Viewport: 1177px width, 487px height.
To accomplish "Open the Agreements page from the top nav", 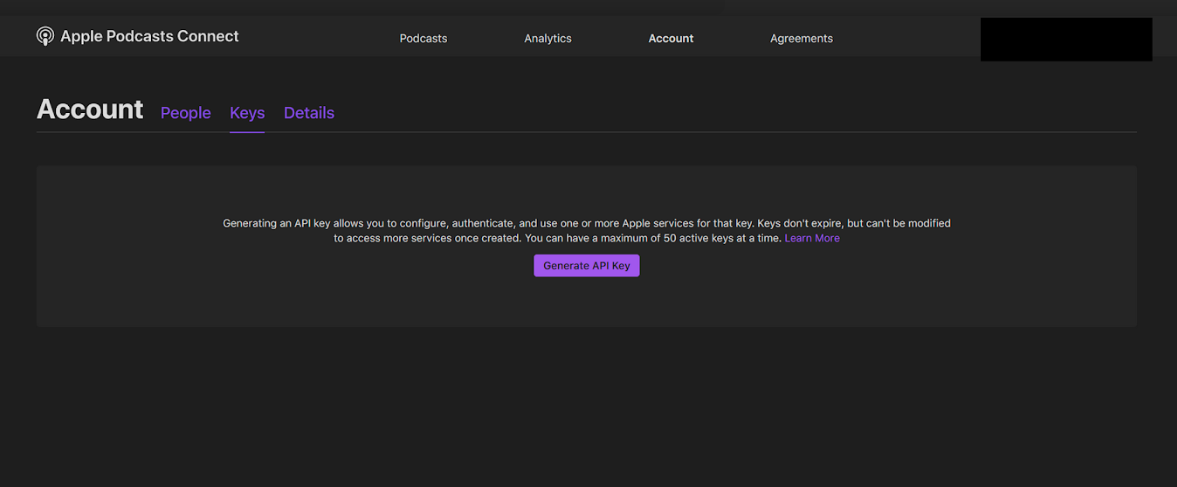I will coord(801,38).
